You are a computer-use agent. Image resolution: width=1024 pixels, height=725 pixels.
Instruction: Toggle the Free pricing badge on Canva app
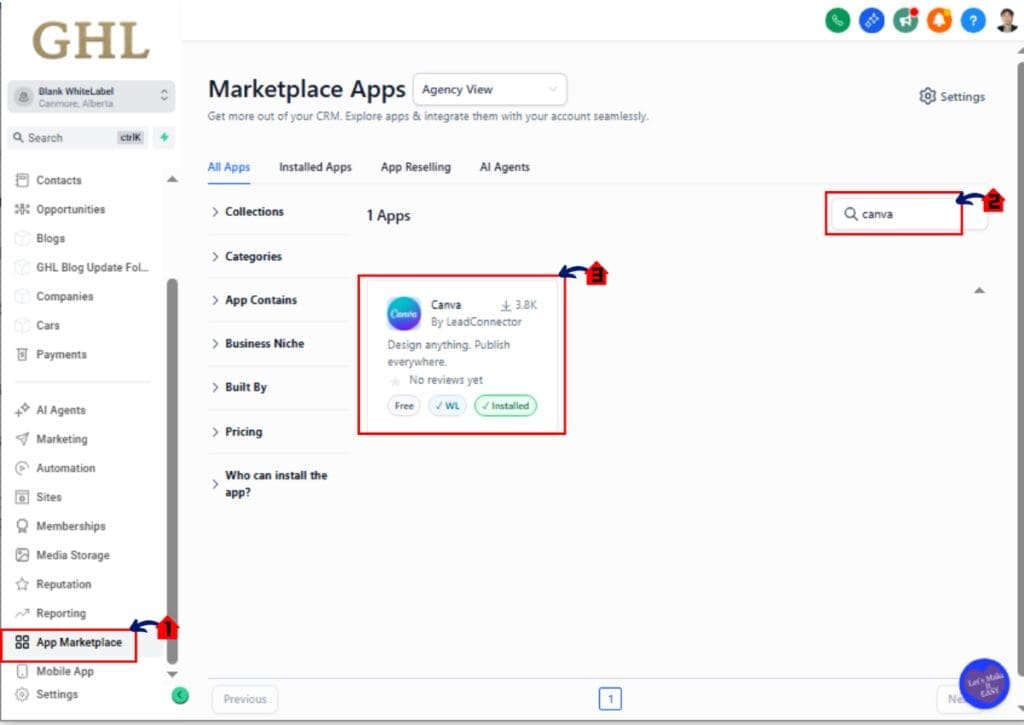(403, 406)
